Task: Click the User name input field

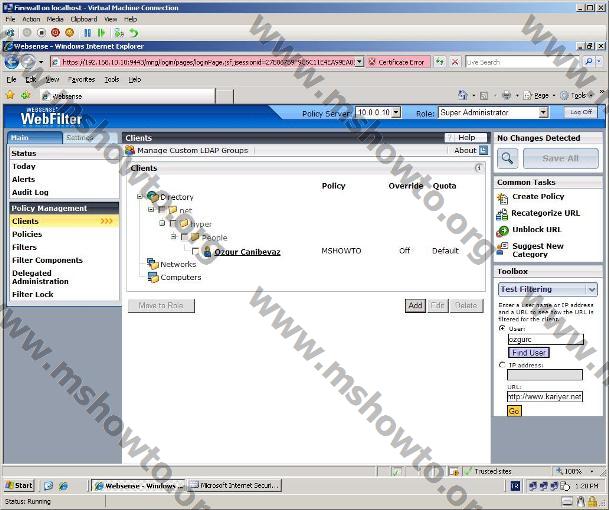Action: coord(545,339)
